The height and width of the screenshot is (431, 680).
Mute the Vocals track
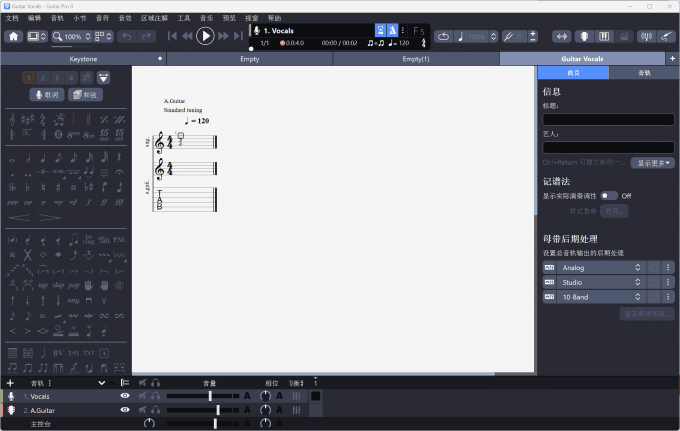click(142, 396)
